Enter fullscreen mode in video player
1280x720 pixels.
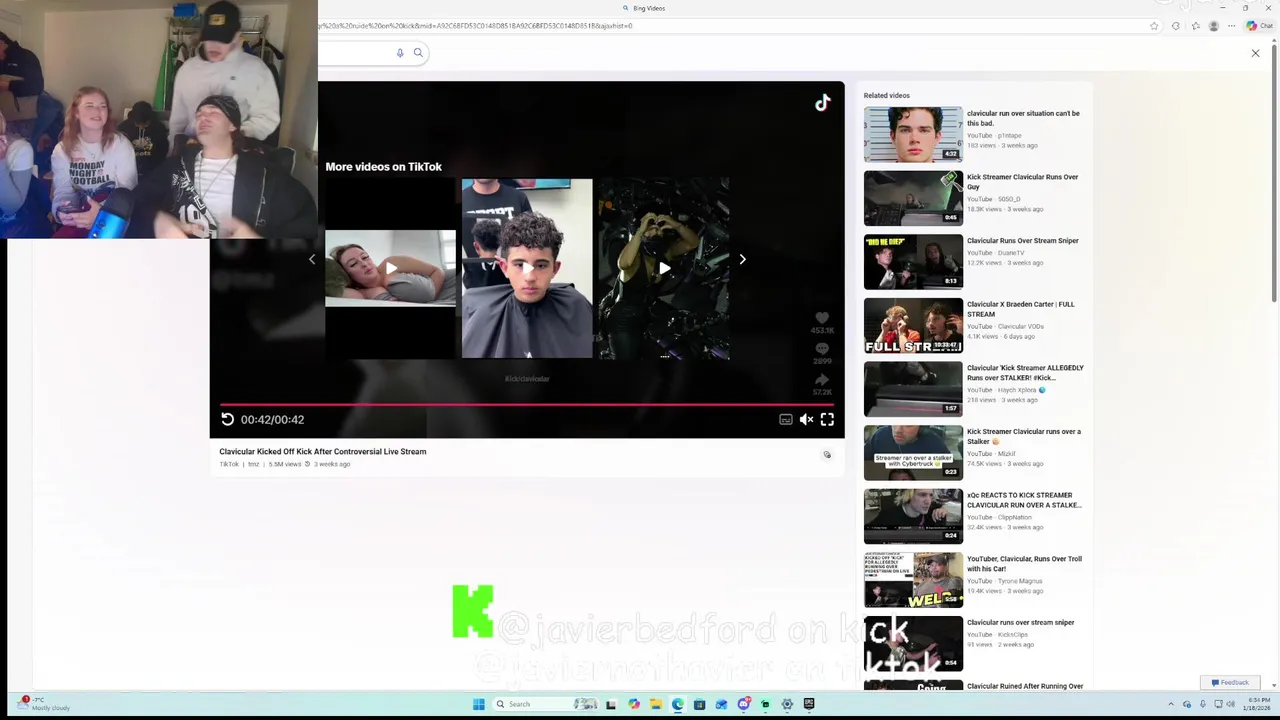(827, 420)
